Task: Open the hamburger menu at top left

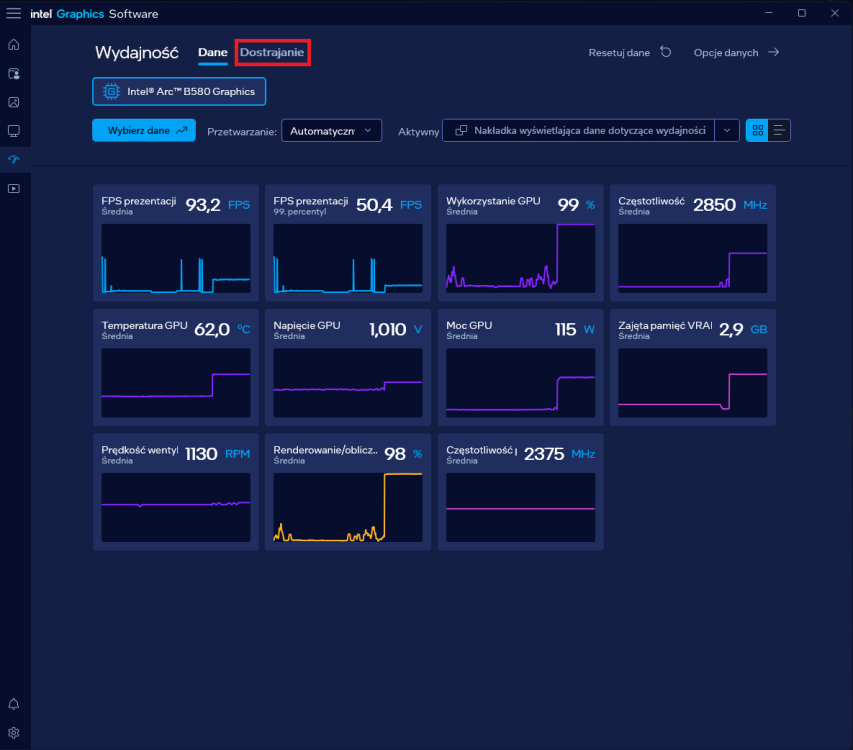Action: [x=14, y=13]
